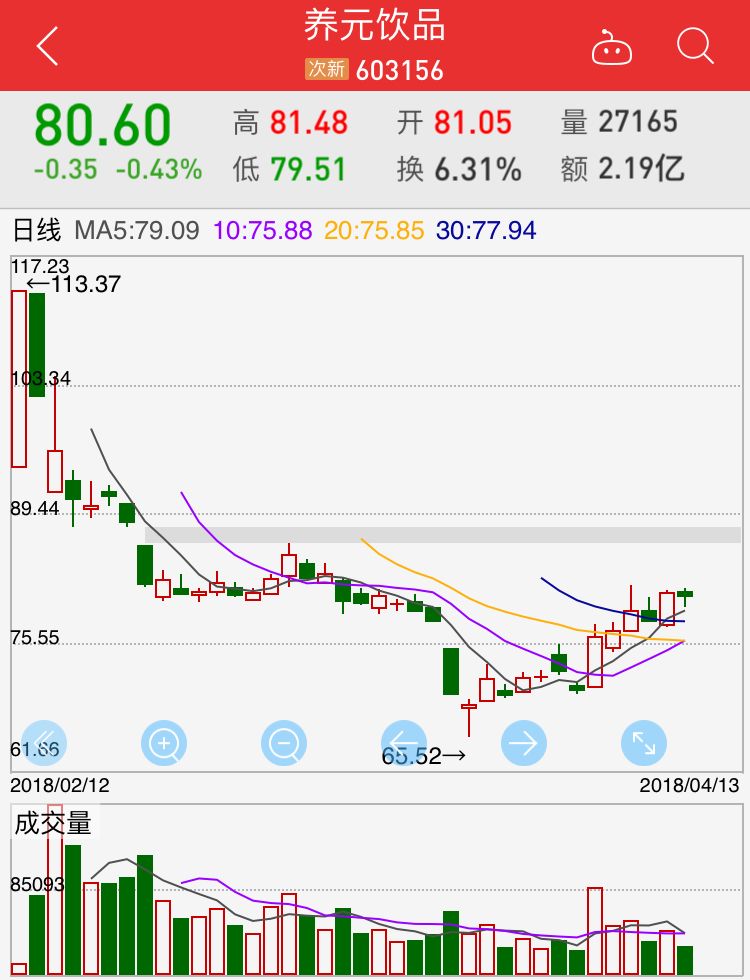This screenshot has width=750, height=980.
Task: Select the blue MA30 77.94 label
Action: pyautogui.click(x=487, y=231)
